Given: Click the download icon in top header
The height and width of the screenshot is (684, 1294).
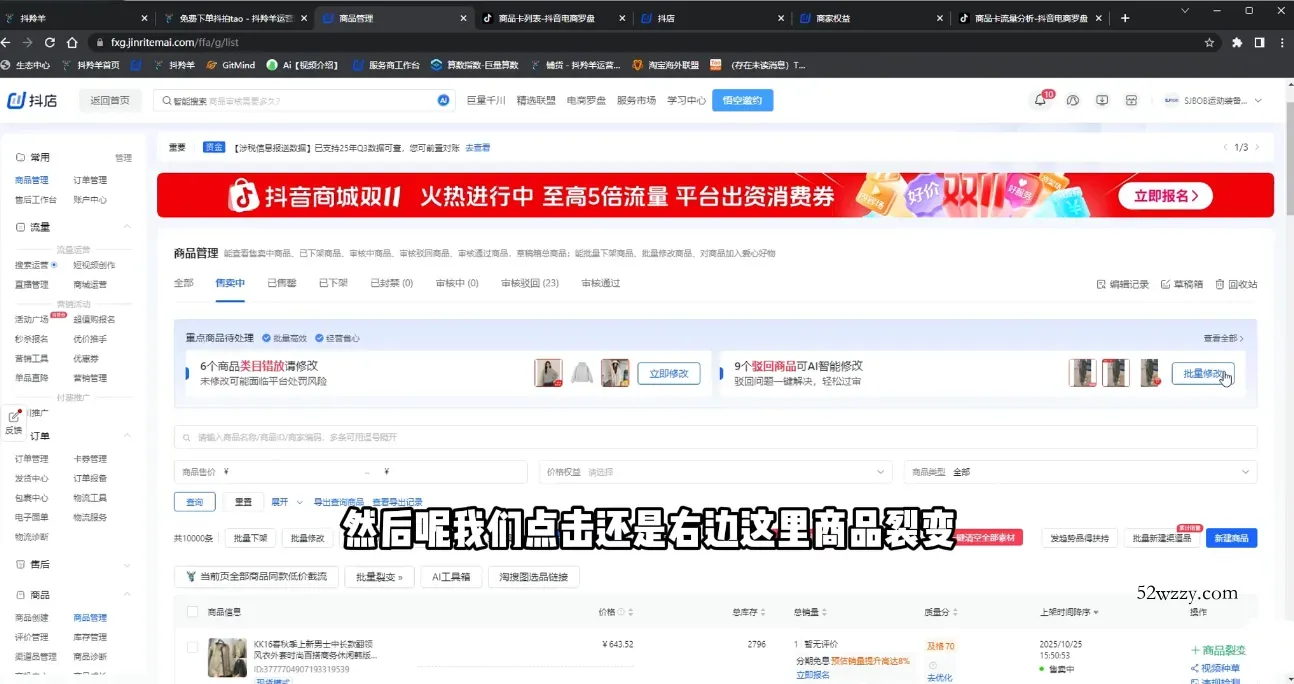Looking at the screenshot, I should tap(1102, 100).
